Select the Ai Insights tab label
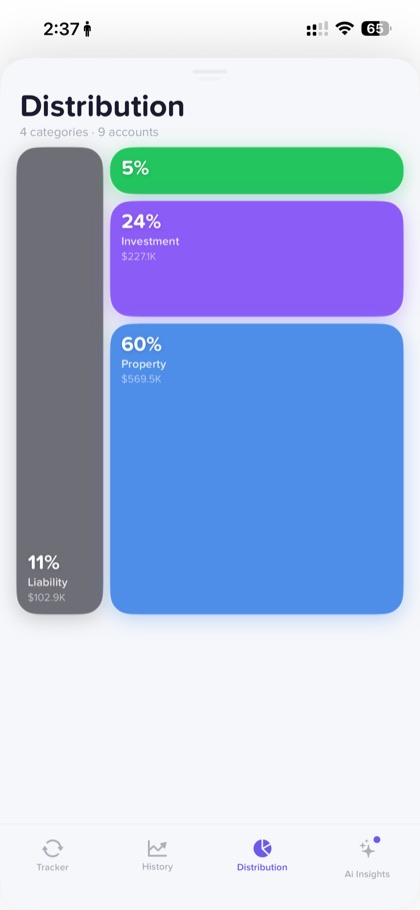 (x=367, y=874)
